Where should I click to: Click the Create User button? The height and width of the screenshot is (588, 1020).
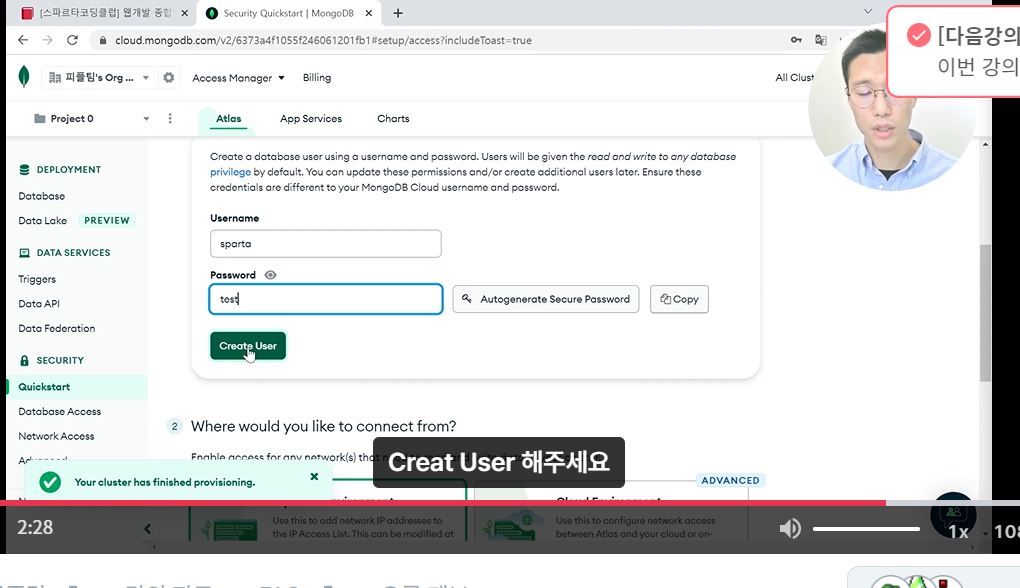pyautogui.click(x=248, y=346)
